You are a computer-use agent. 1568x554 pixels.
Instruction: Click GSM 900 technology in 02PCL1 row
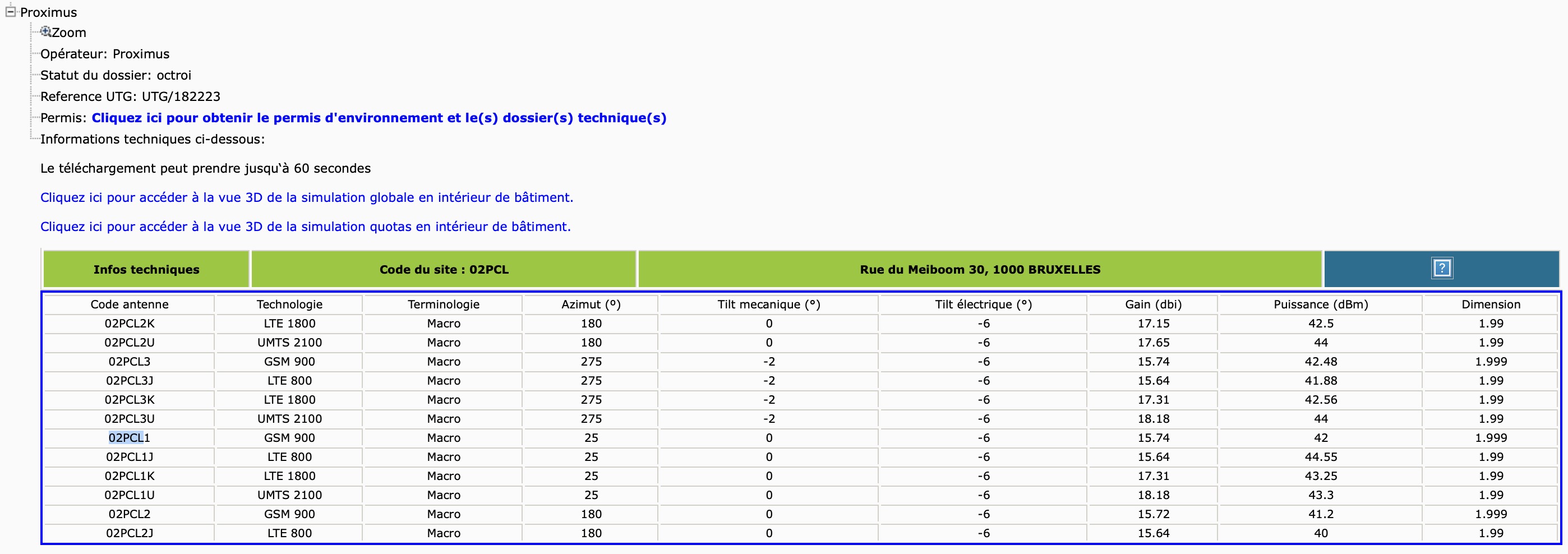click(289, 438)
